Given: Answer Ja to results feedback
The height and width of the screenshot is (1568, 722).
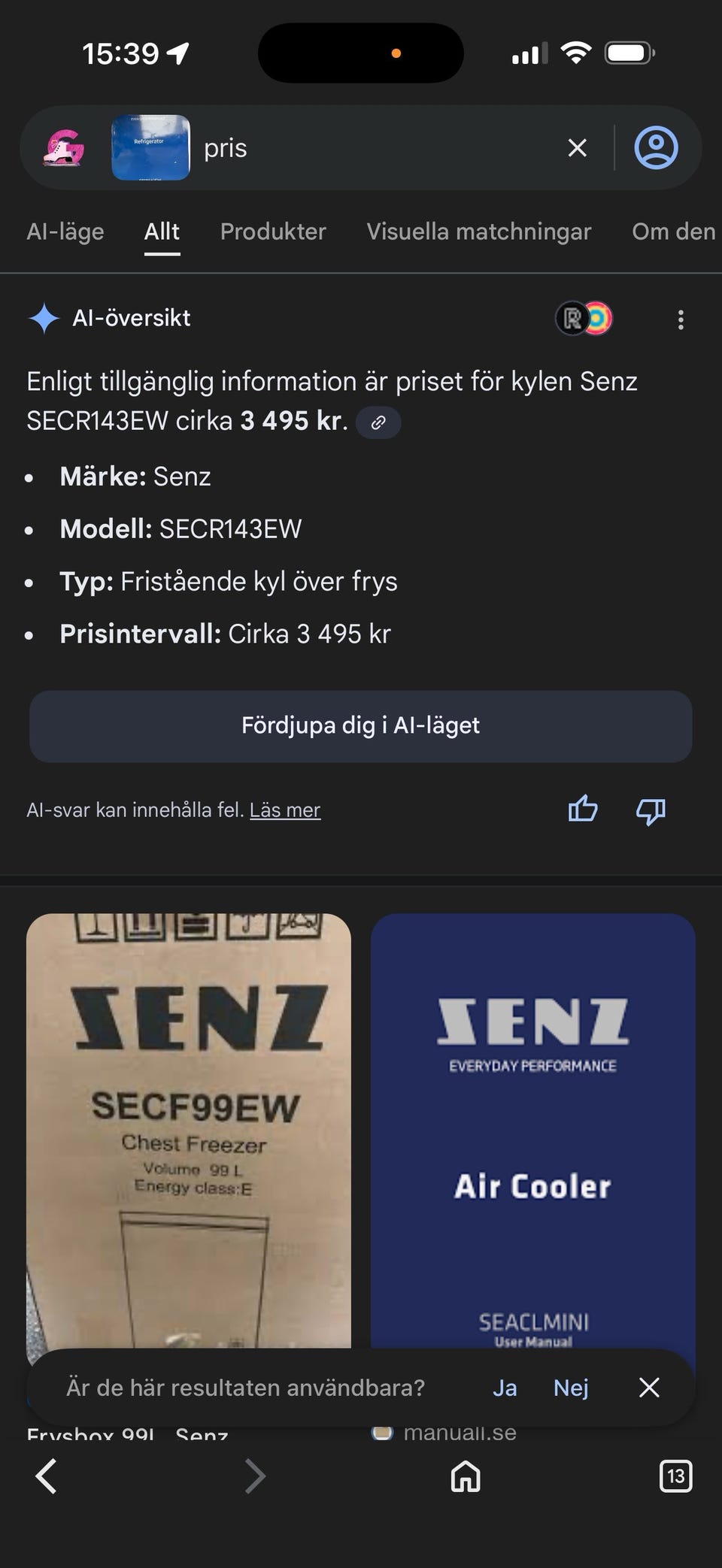Looking at the screenshot, I should click(505, 1388).
